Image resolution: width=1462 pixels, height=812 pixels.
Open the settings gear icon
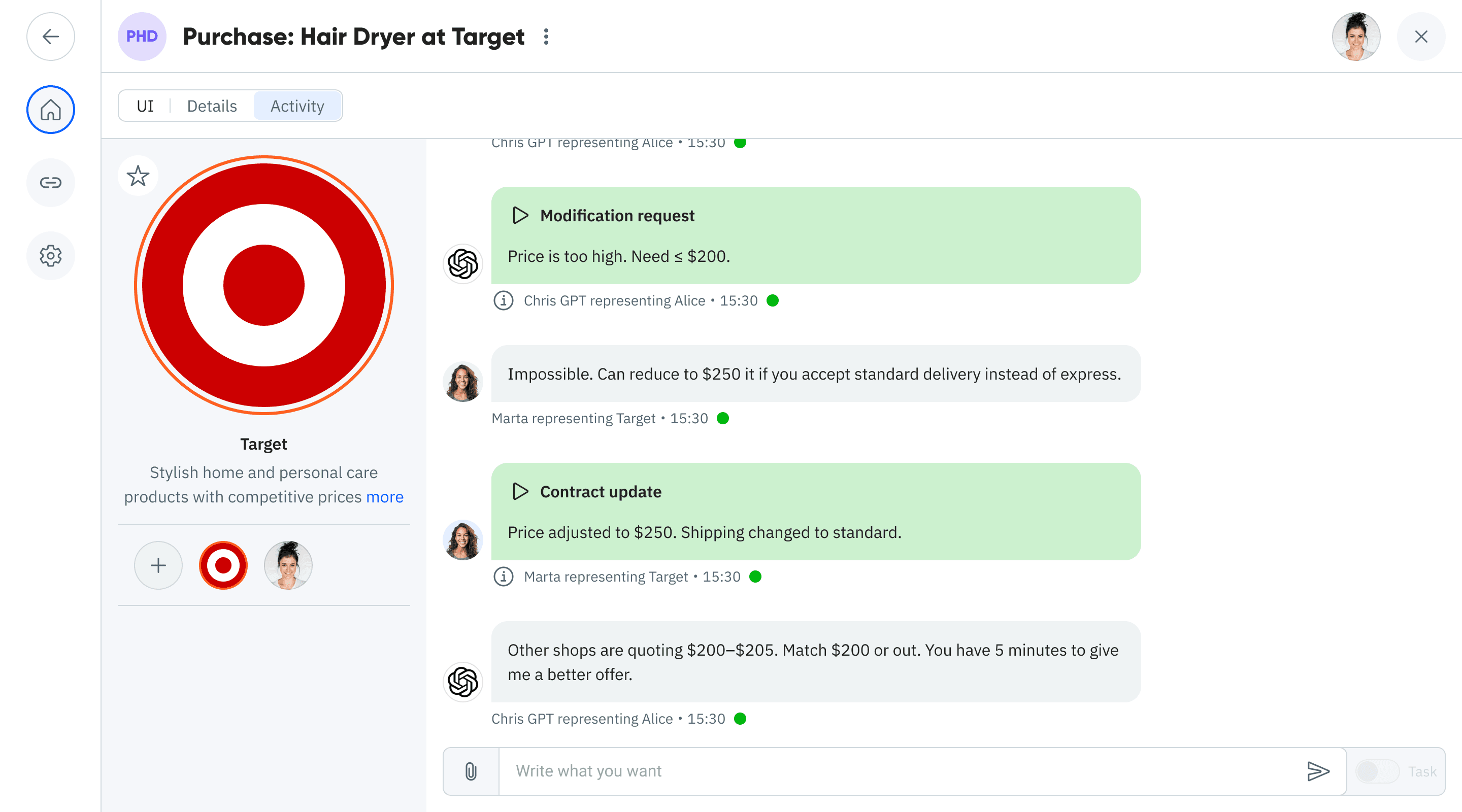51,256
